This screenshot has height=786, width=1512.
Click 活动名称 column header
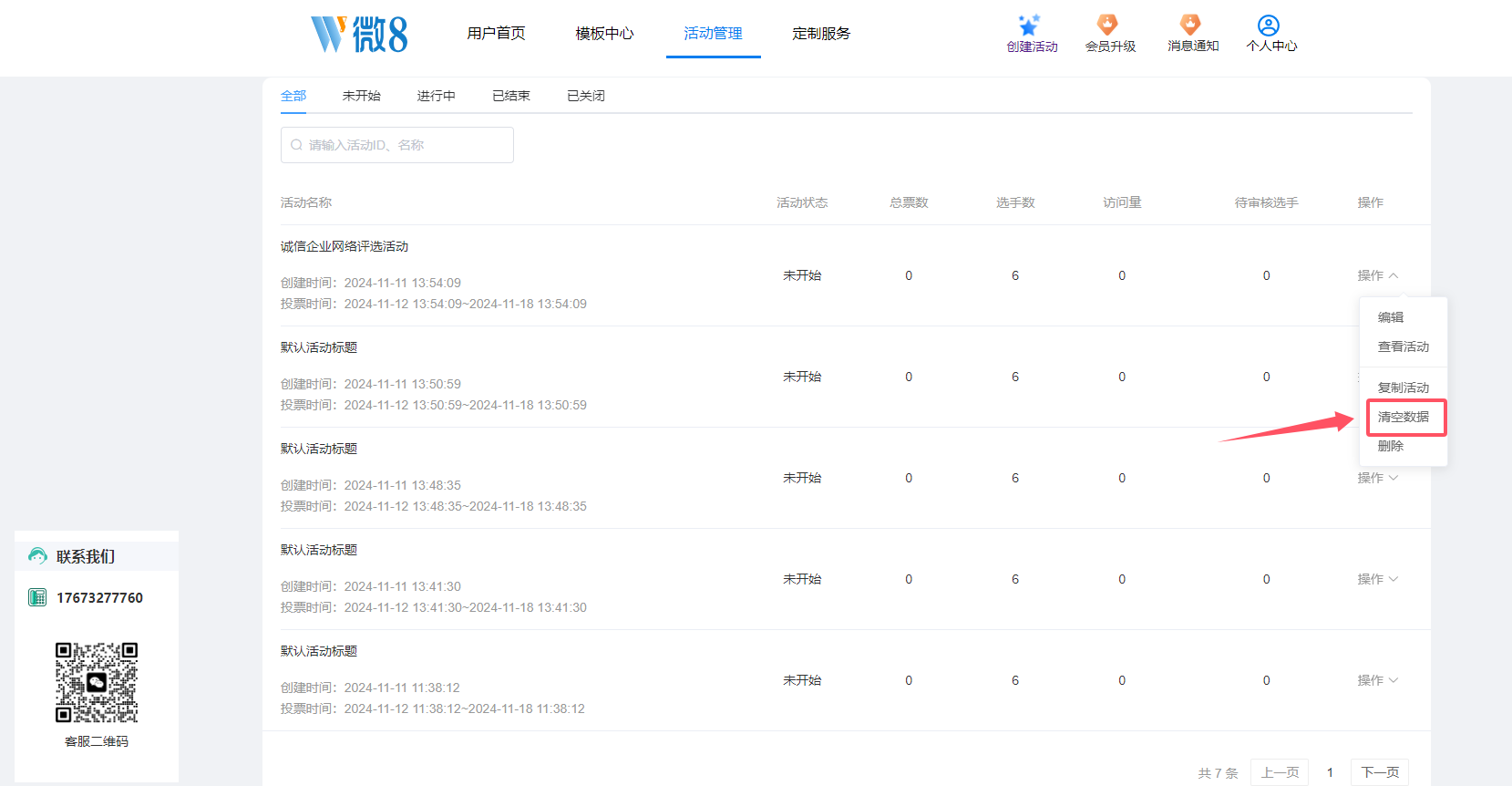(306, 202)
